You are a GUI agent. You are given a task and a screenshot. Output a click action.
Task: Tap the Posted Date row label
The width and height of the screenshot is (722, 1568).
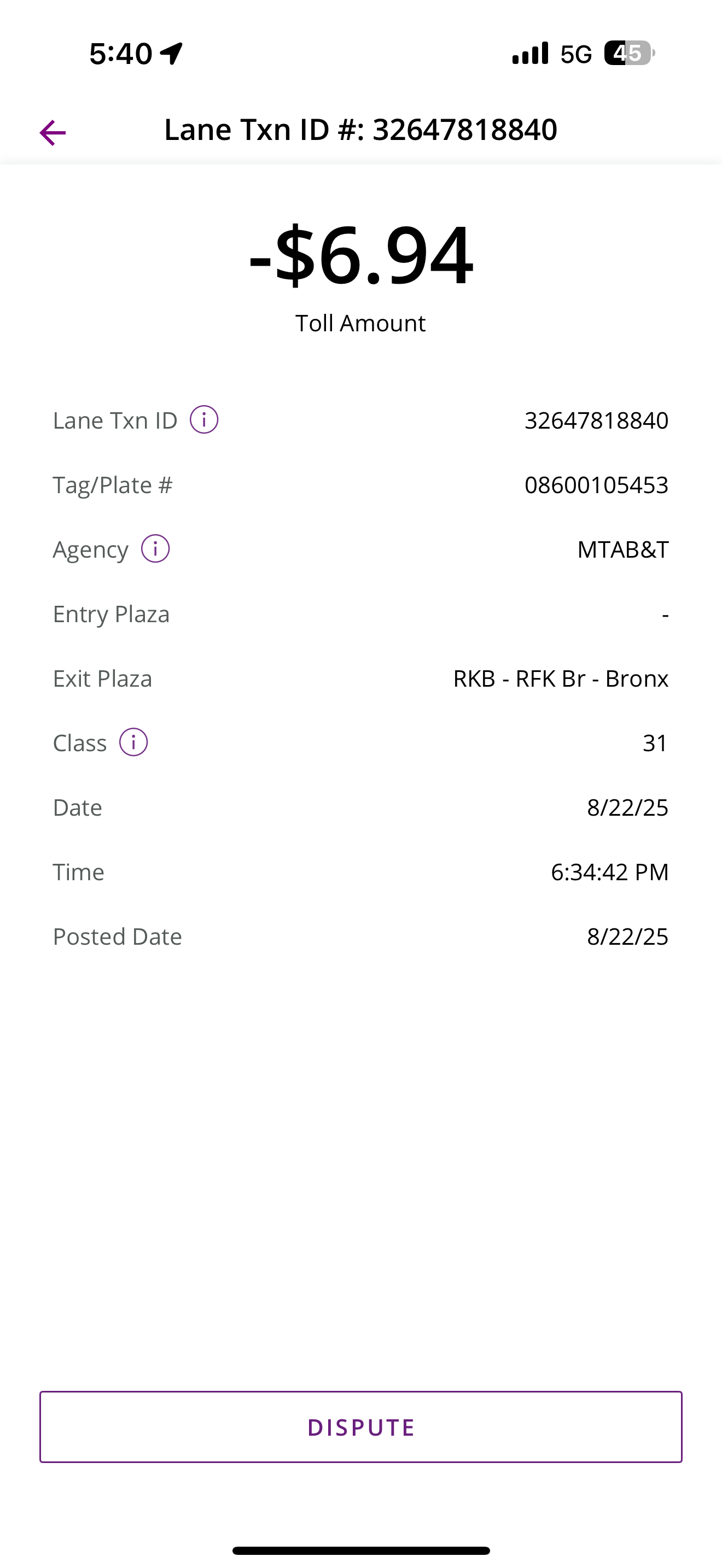point(118,937)
